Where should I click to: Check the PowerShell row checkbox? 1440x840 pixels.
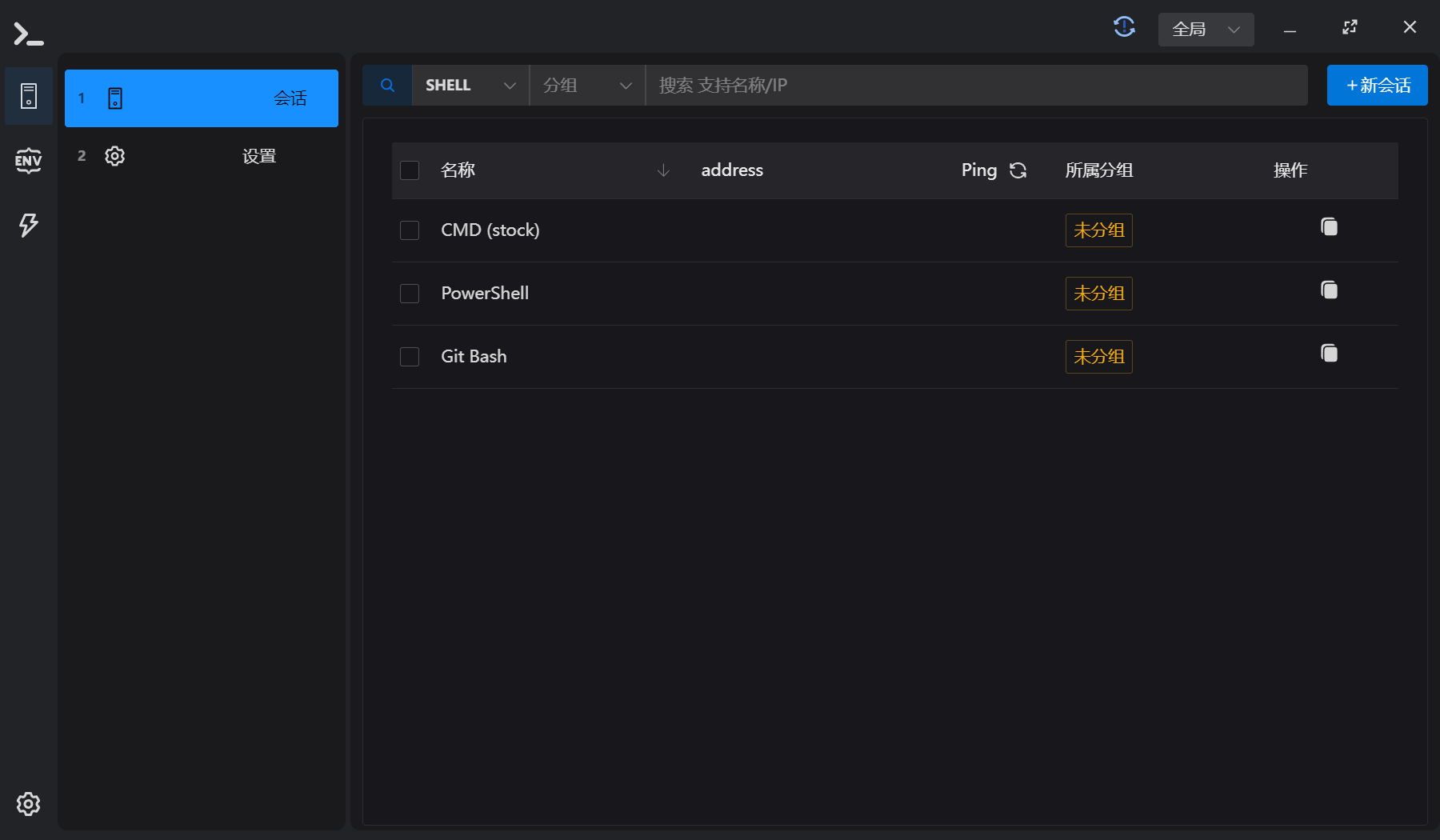point(410,294)
